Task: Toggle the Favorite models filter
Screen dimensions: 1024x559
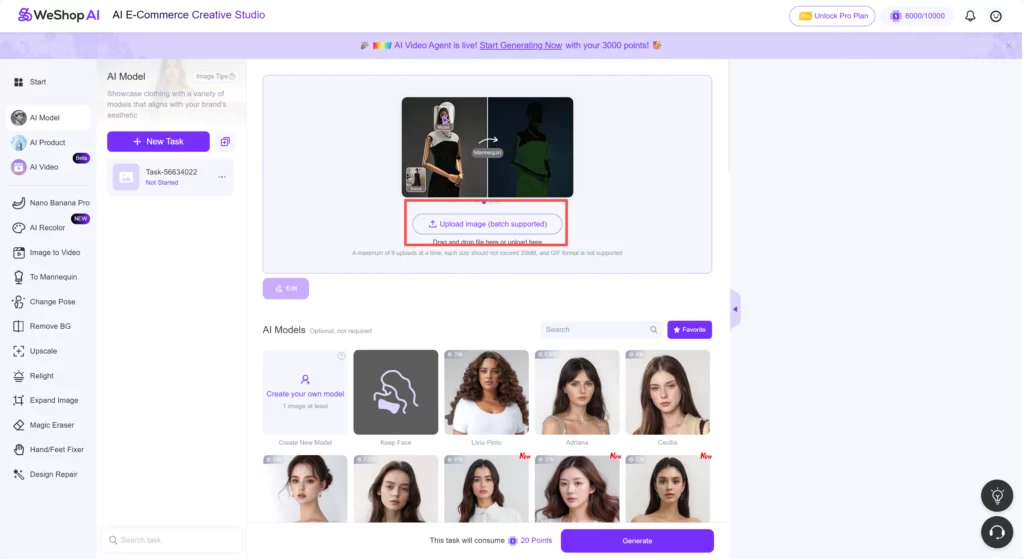Action: pyautogui.click(x=690, y=330)
